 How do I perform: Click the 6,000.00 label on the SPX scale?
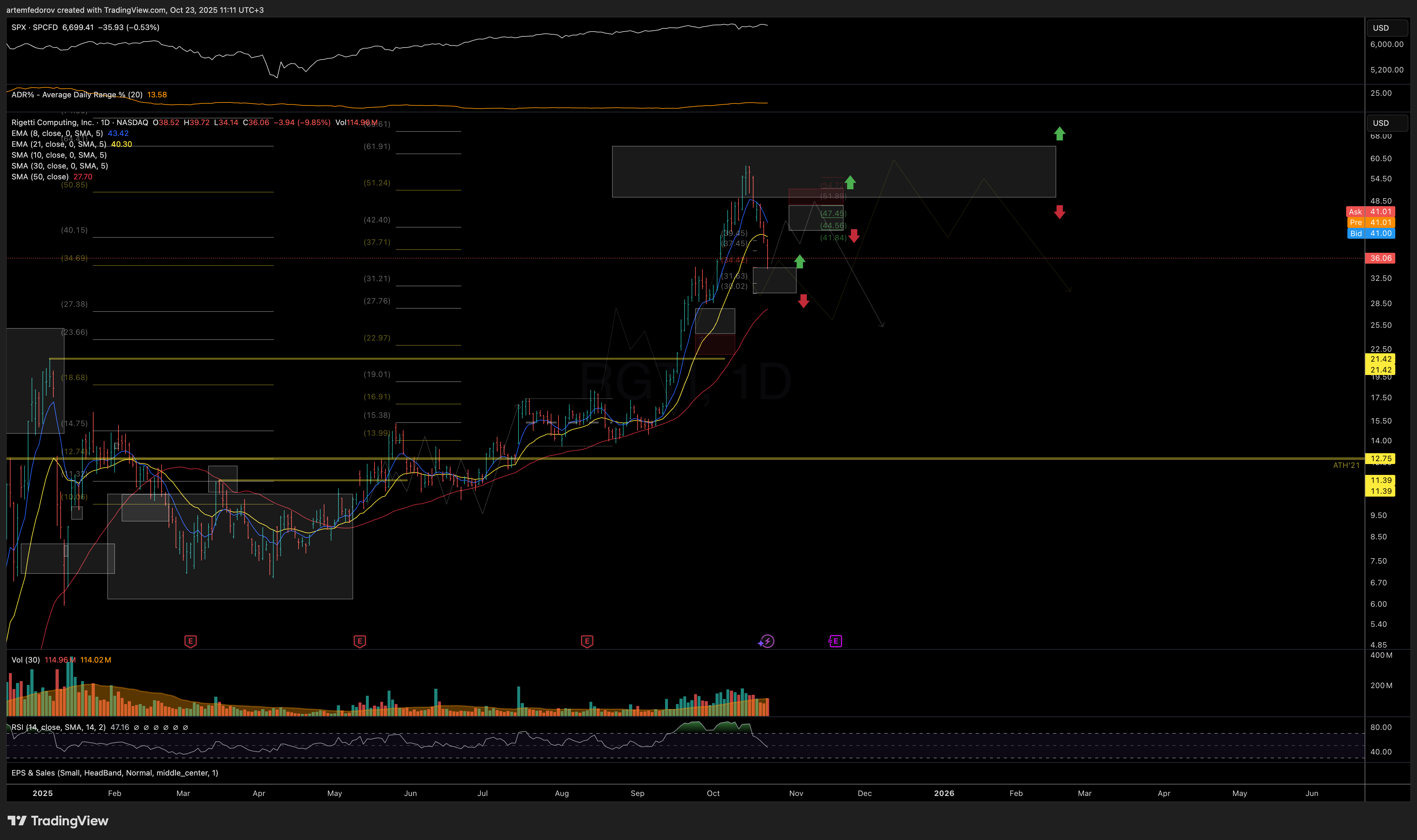coord(1386,44)
